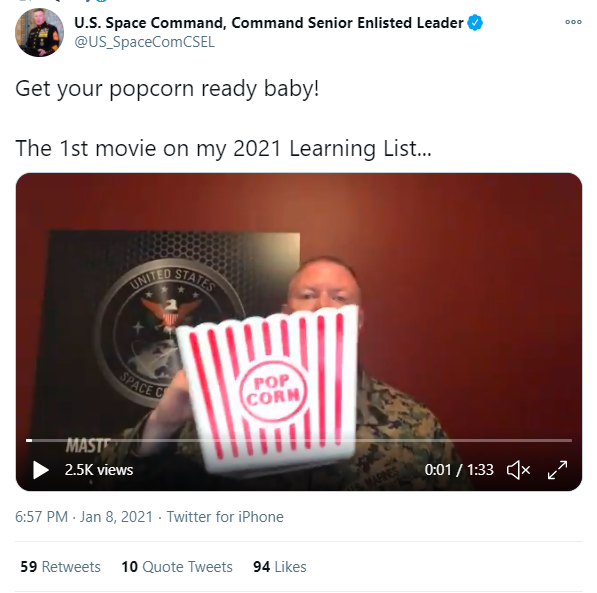597x593 pixels.
Task: Click the Twitter for iPhone source link
Action: [x=225, y=517]
